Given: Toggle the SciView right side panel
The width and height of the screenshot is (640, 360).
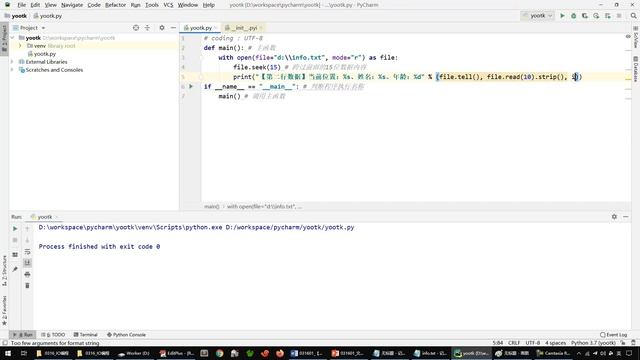Looking at the screenshot, I should point(636,38).
